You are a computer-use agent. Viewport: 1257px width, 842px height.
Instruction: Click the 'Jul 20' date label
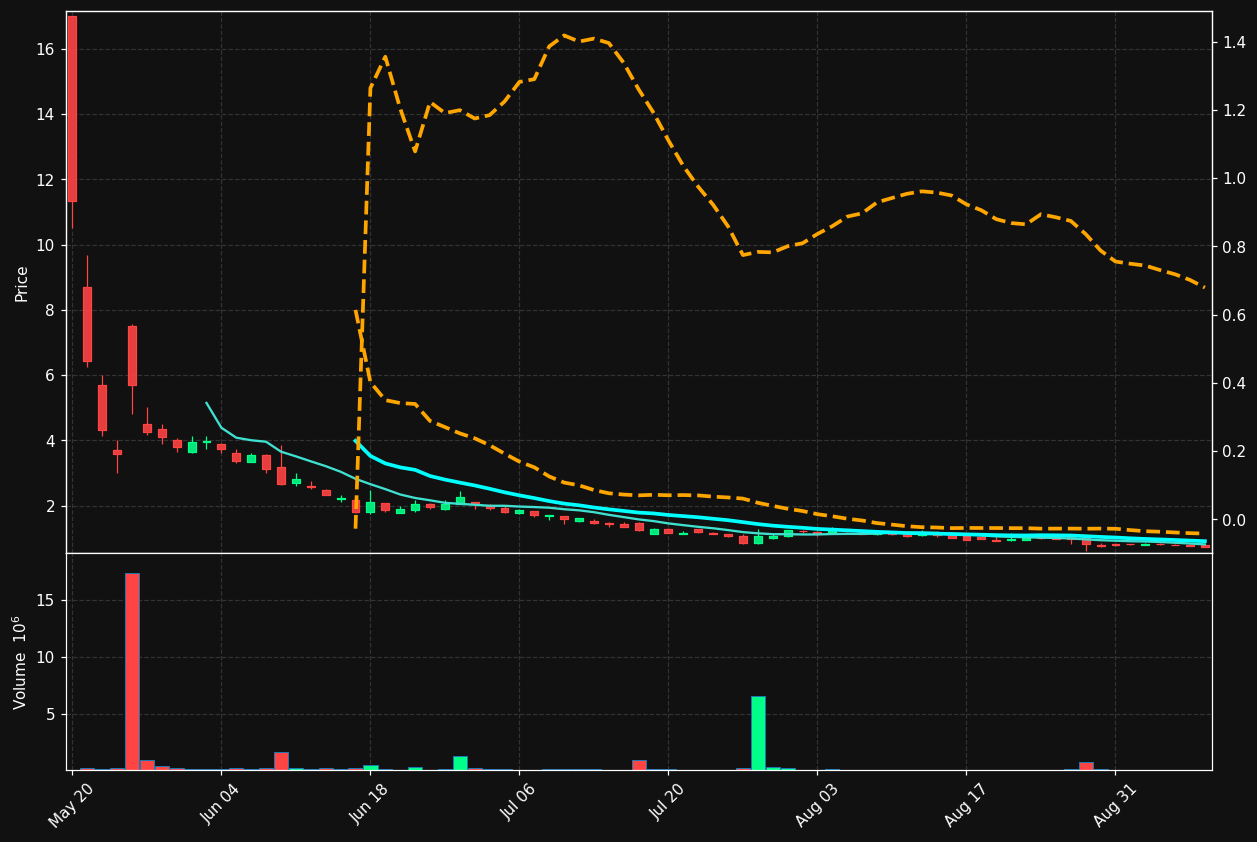668,805
